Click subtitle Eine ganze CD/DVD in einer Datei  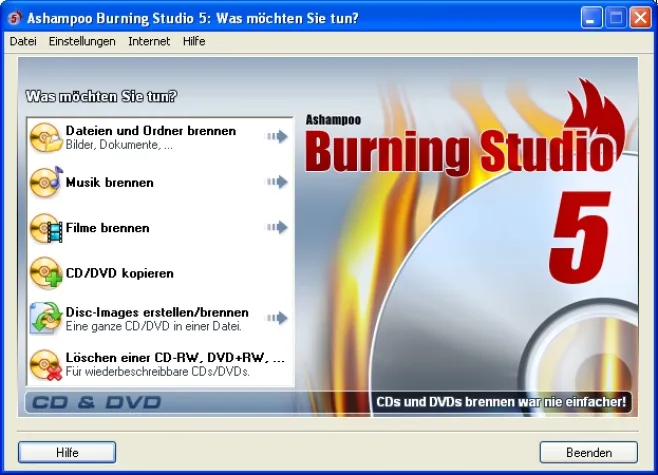[154, 326]
